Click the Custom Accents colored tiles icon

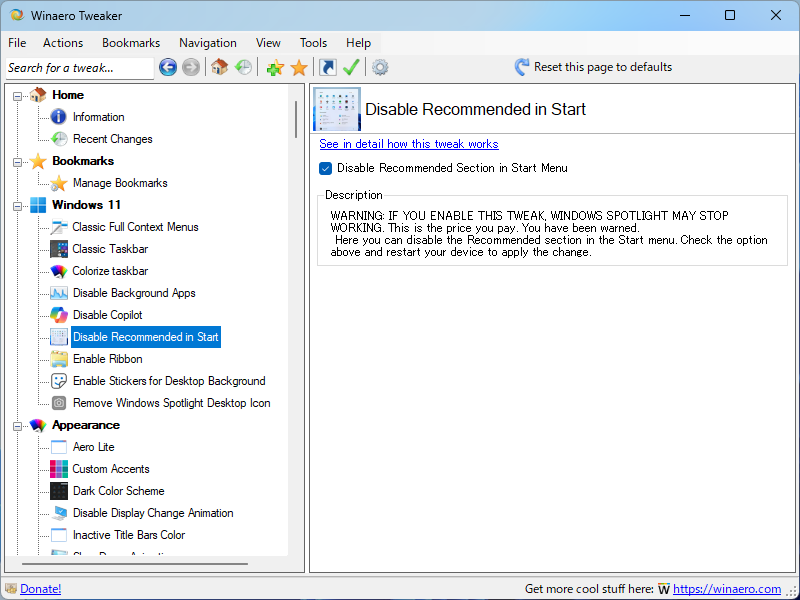(x=59, y=468)
